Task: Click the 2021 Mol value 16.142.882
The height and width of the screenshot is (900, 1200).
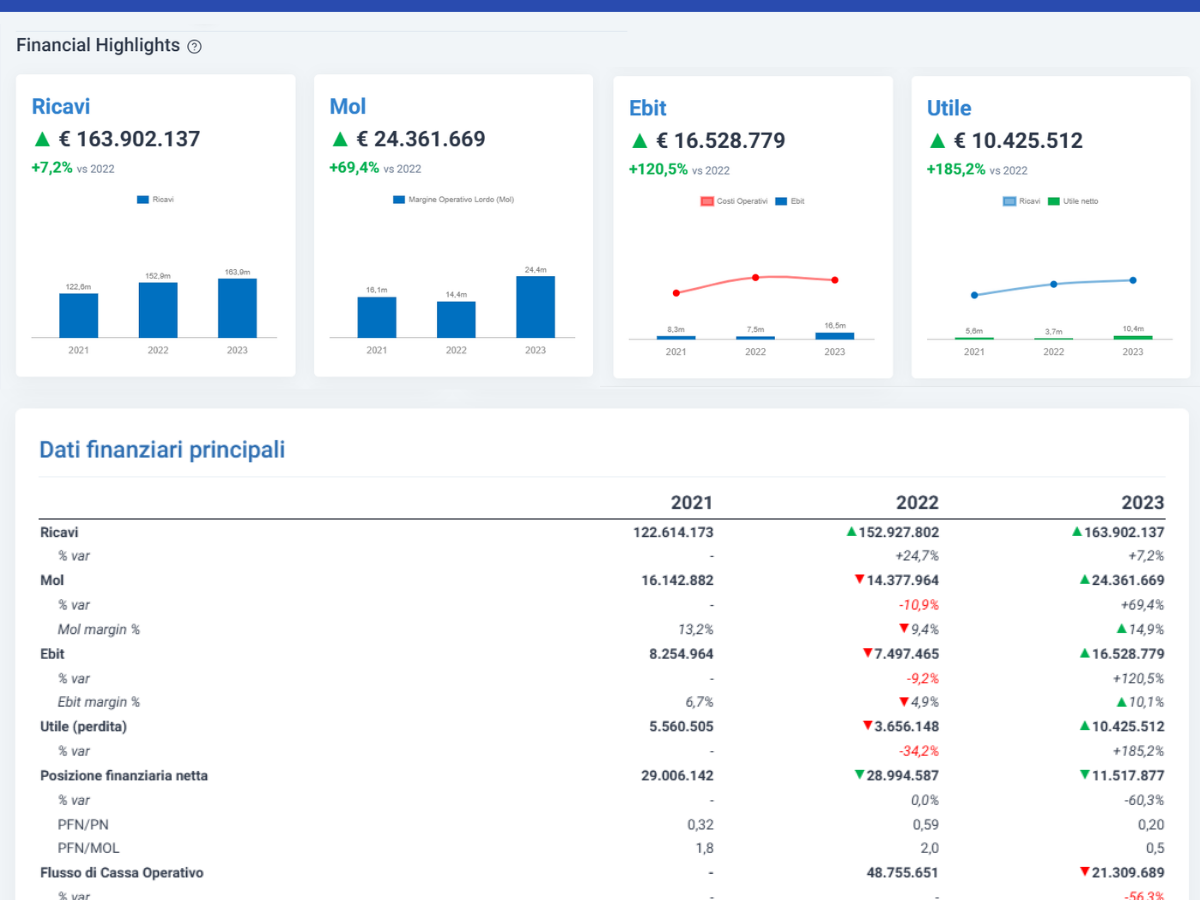Action: coord(677,580)
